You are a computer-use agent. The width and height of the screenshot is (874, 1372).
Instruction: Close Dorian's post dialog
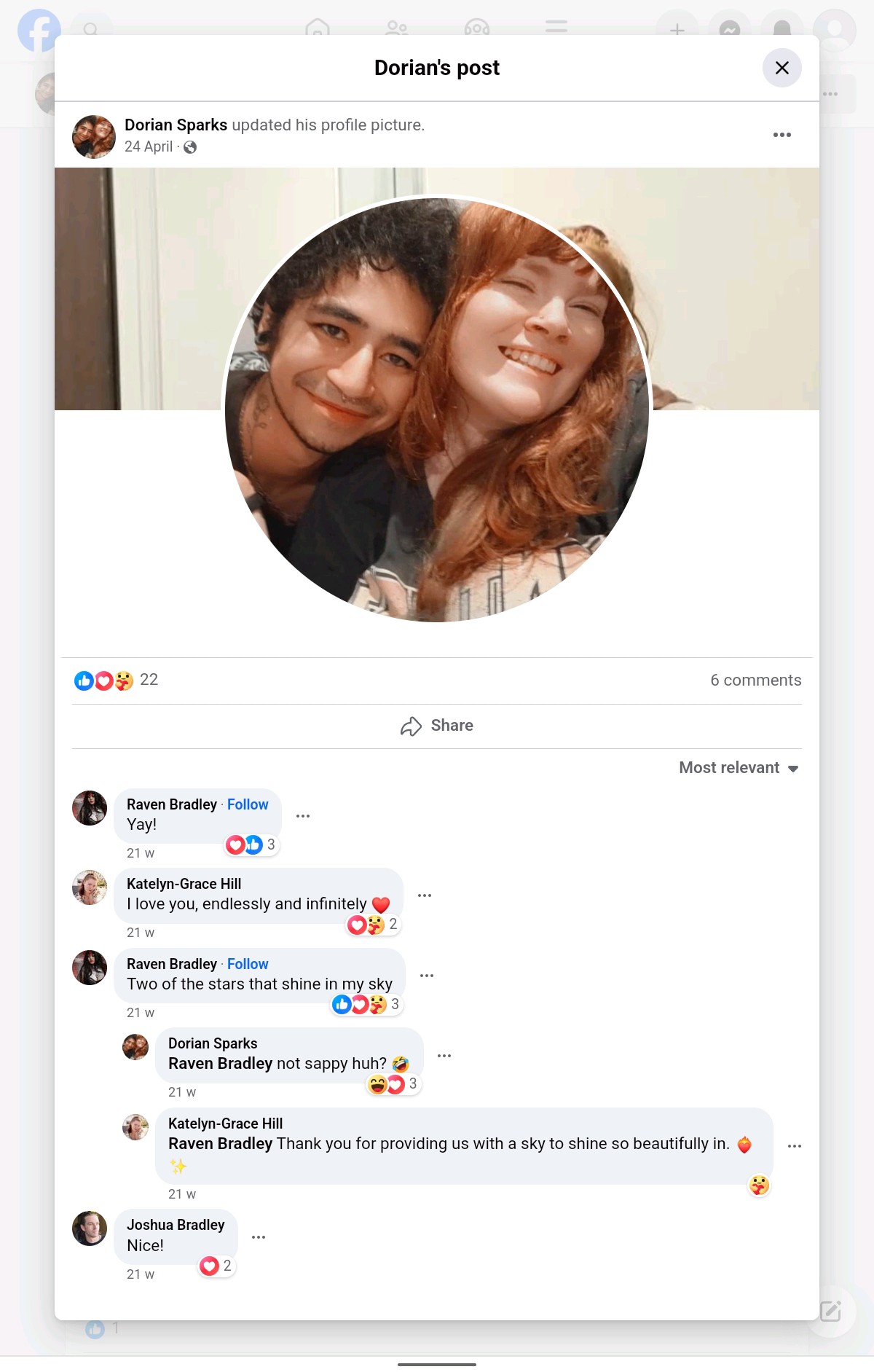point(782,68)
